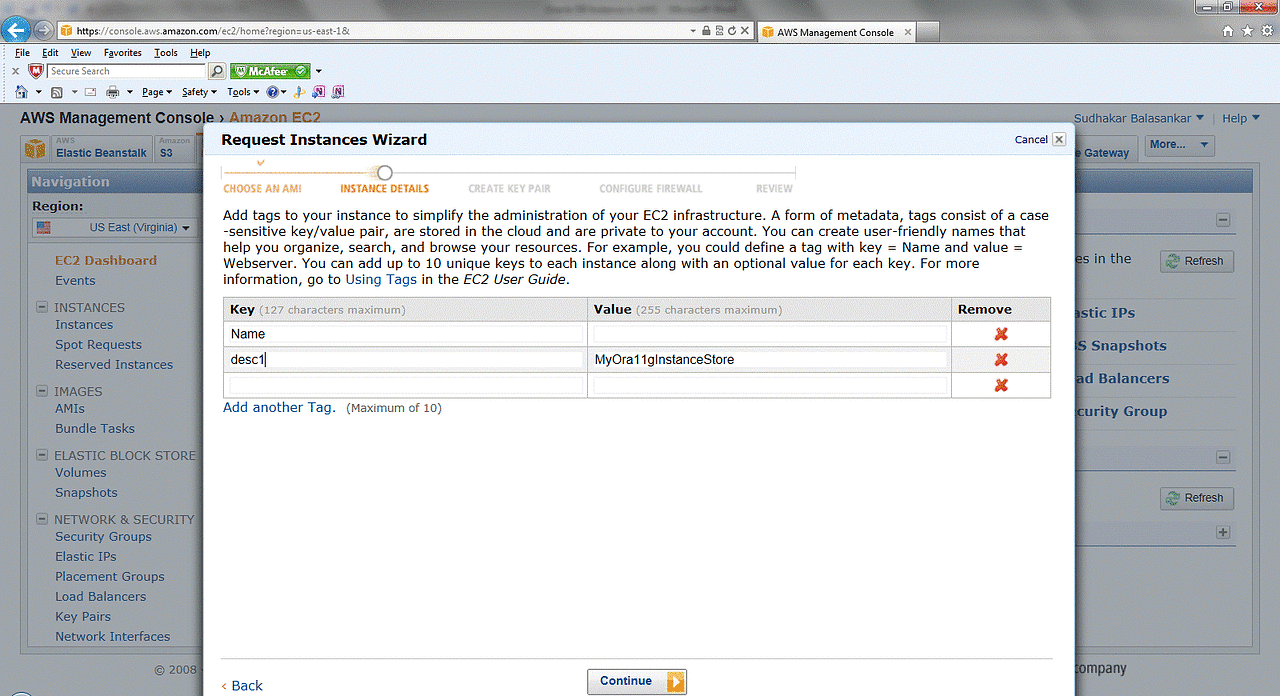The image size is (1280, 696).
Task: Open the US East (Virginia) region dropdown
Action: (113, 228)
